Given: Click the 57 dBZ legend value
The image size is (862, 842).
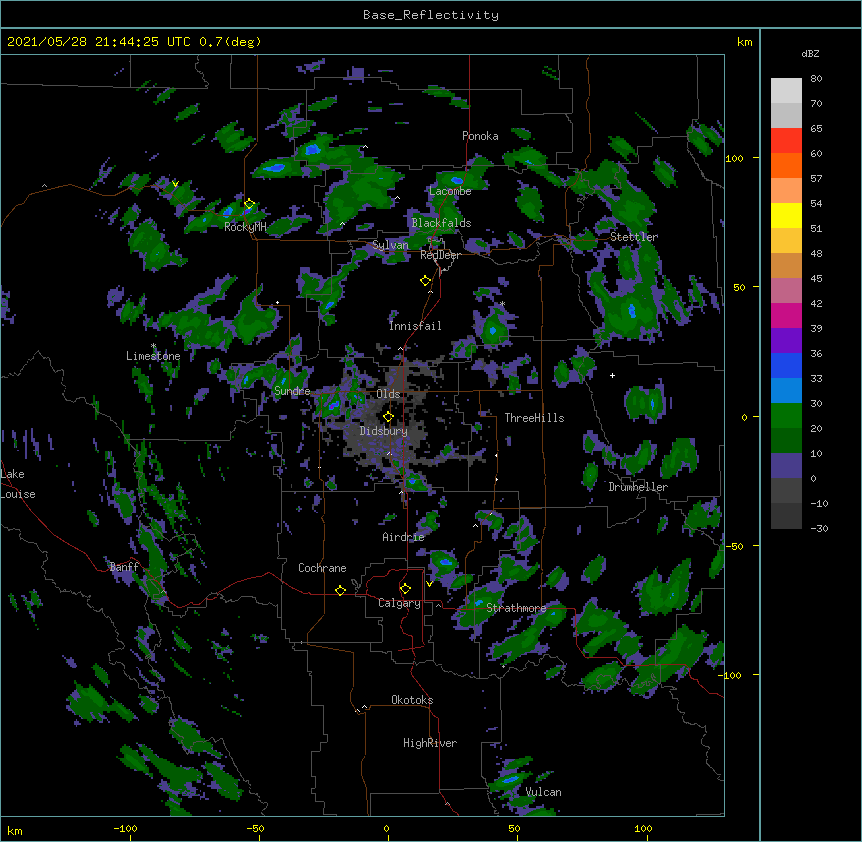Looking at the screenshot, I should point(816,179).
